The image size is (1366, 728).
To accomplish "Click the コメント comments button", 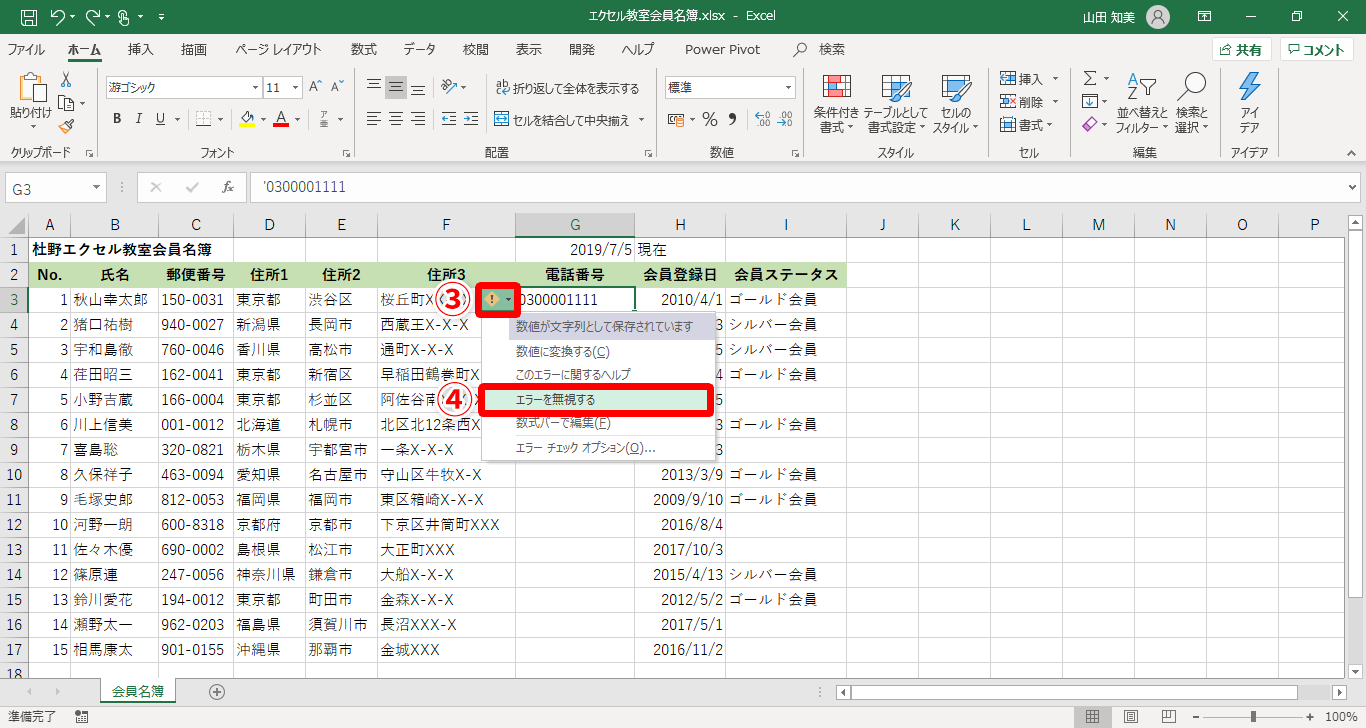I will (1317, 50).
